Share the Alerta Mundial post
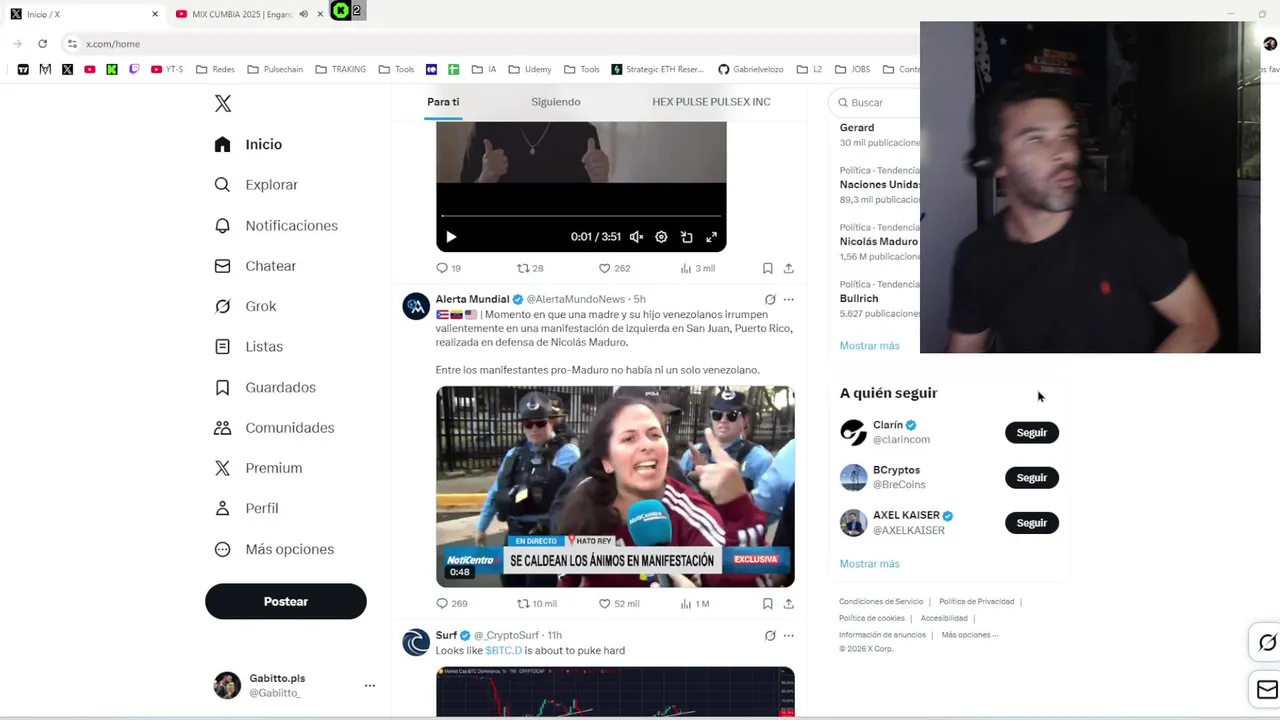This screenshot has width=1280, height=720. (788, 604)
